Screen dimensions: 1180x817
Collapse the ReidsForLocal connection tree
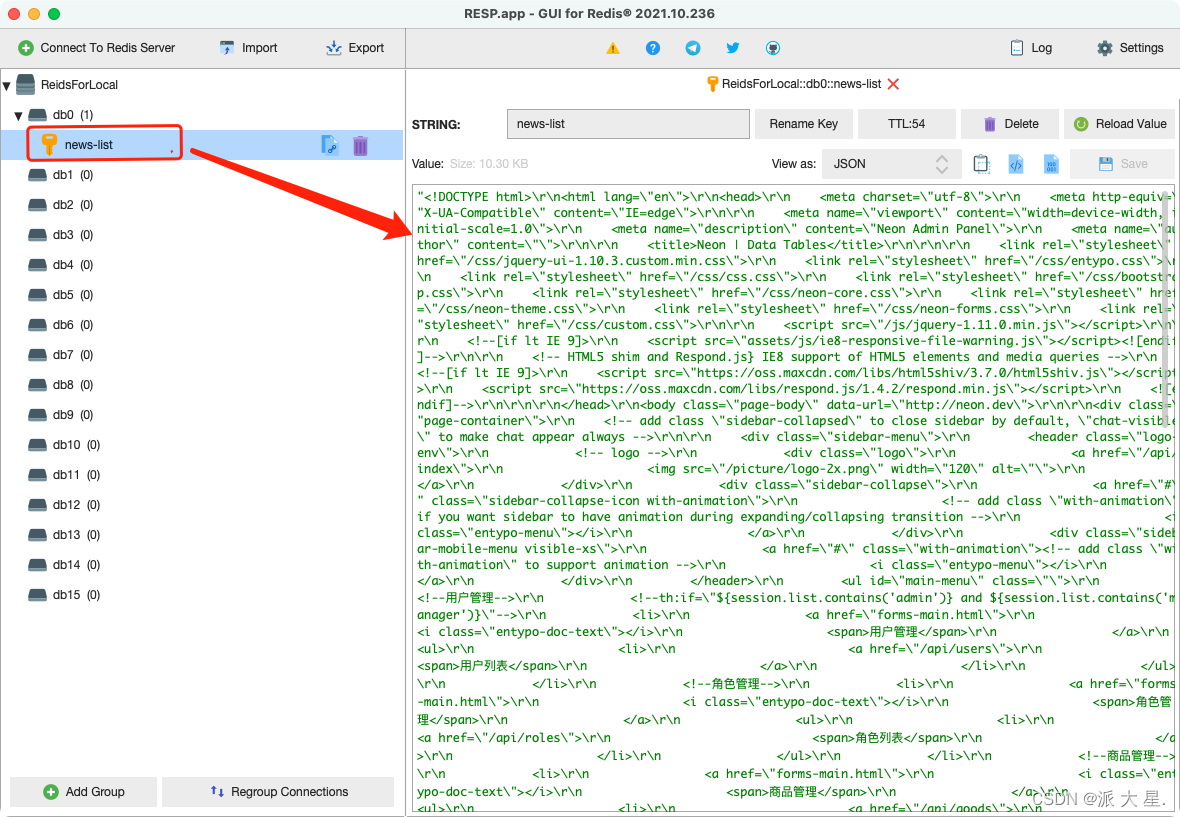tap(7, 86)
